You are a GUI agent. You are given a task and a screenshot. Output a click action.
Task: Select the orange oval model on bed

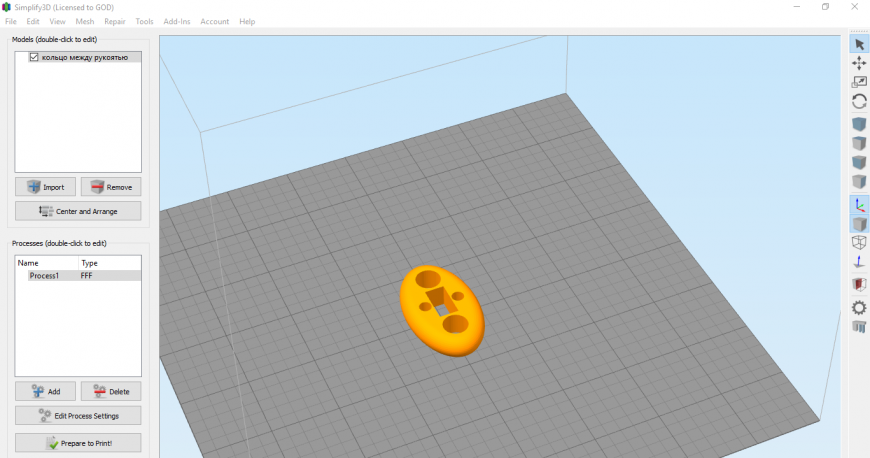(442, 310)
